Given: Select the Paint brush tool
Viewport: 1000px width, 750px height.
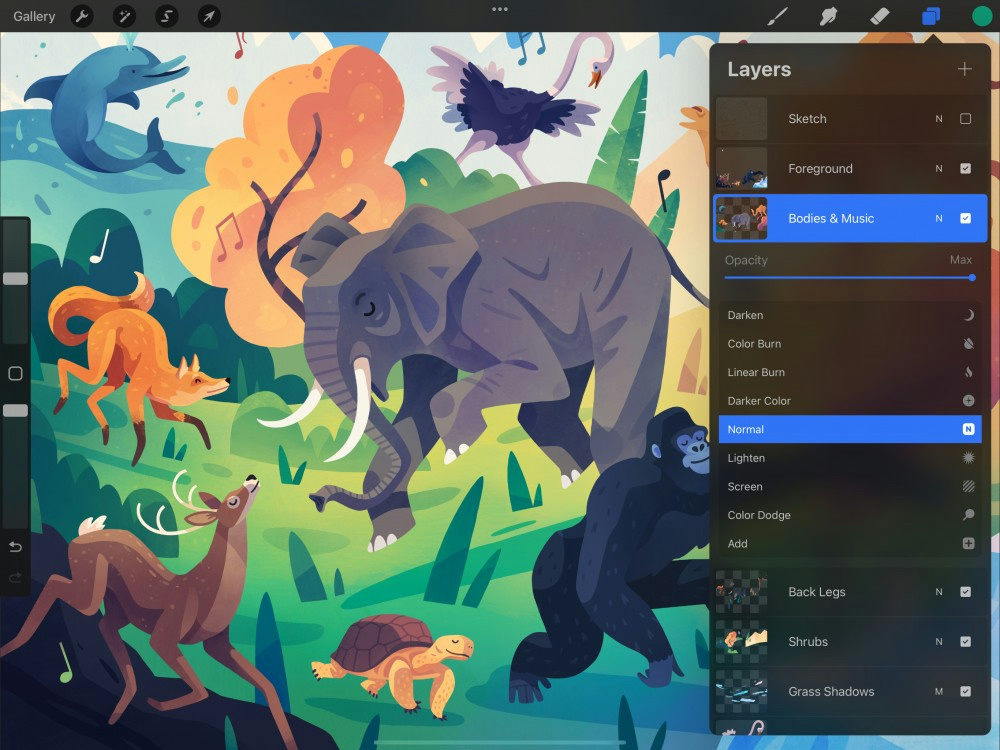Looking at the screenshot, I should (x=777, y=16).
